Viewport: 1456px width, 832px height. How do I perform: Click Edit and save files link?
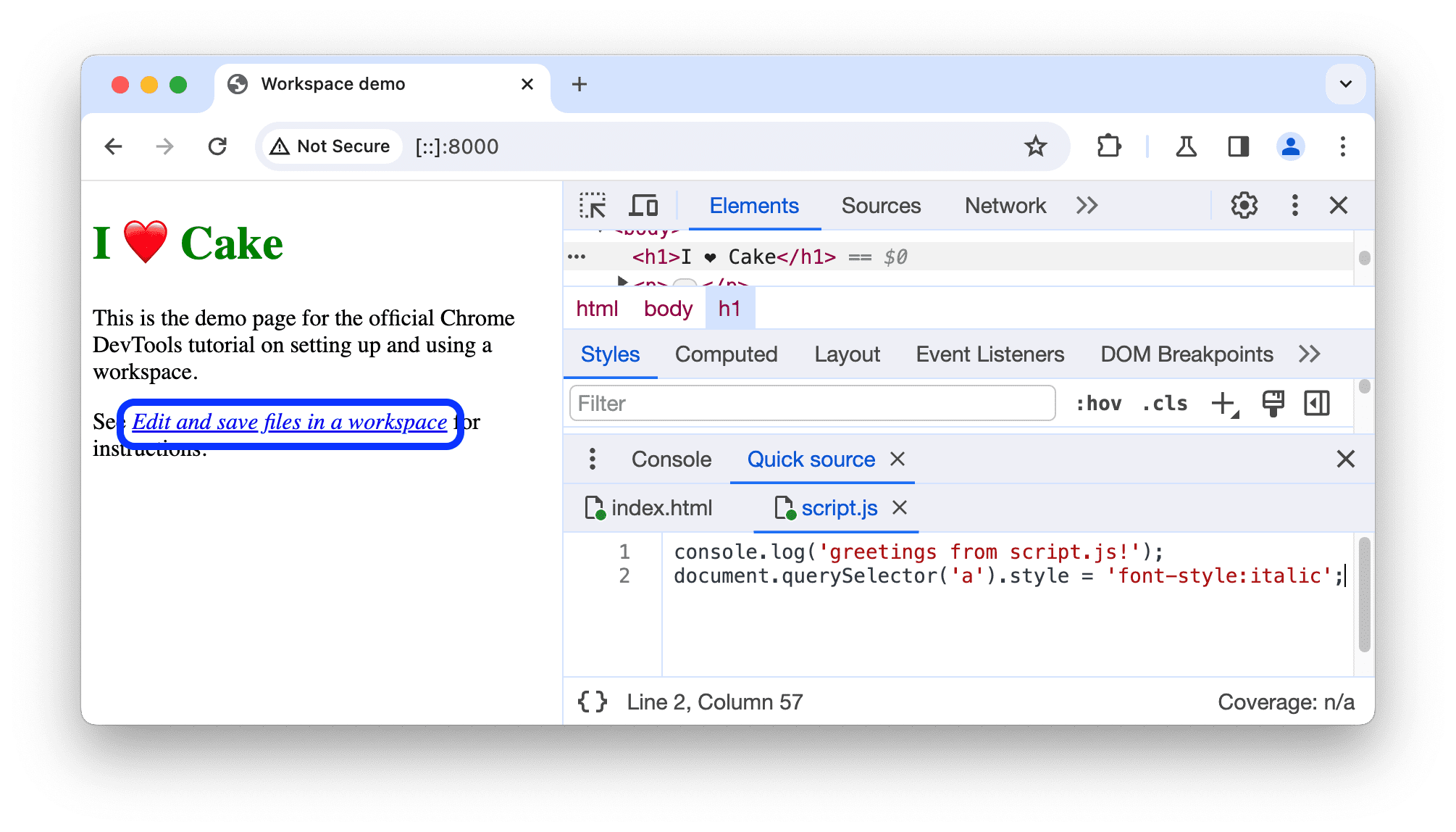coord(289,421)
